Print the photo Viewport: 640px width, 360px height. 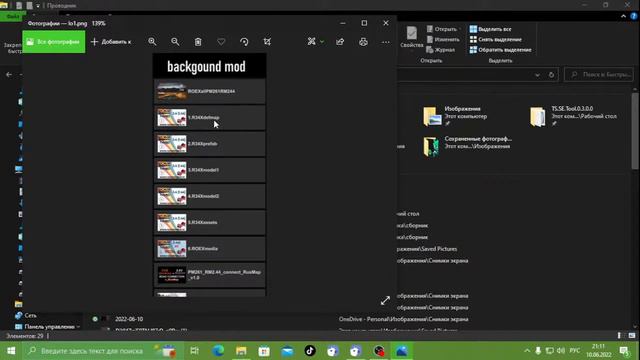tap(363, 42)
